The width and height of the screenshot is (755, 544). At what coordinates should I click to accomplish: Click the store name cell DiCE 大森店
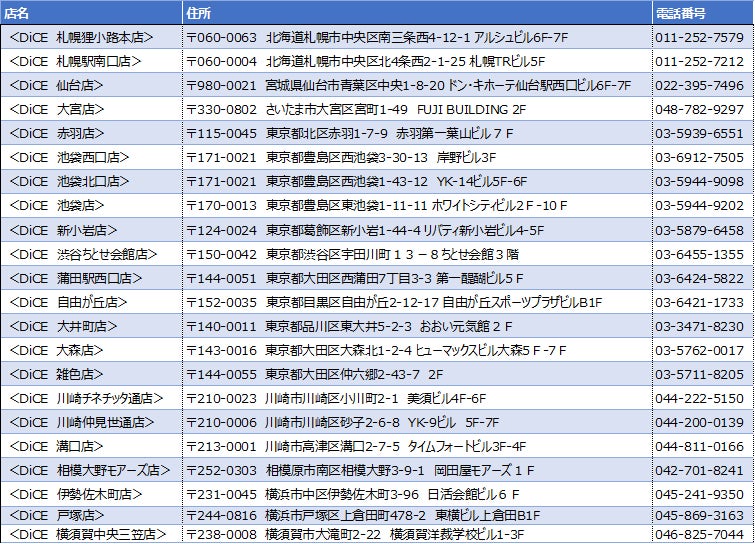[91, 350]
